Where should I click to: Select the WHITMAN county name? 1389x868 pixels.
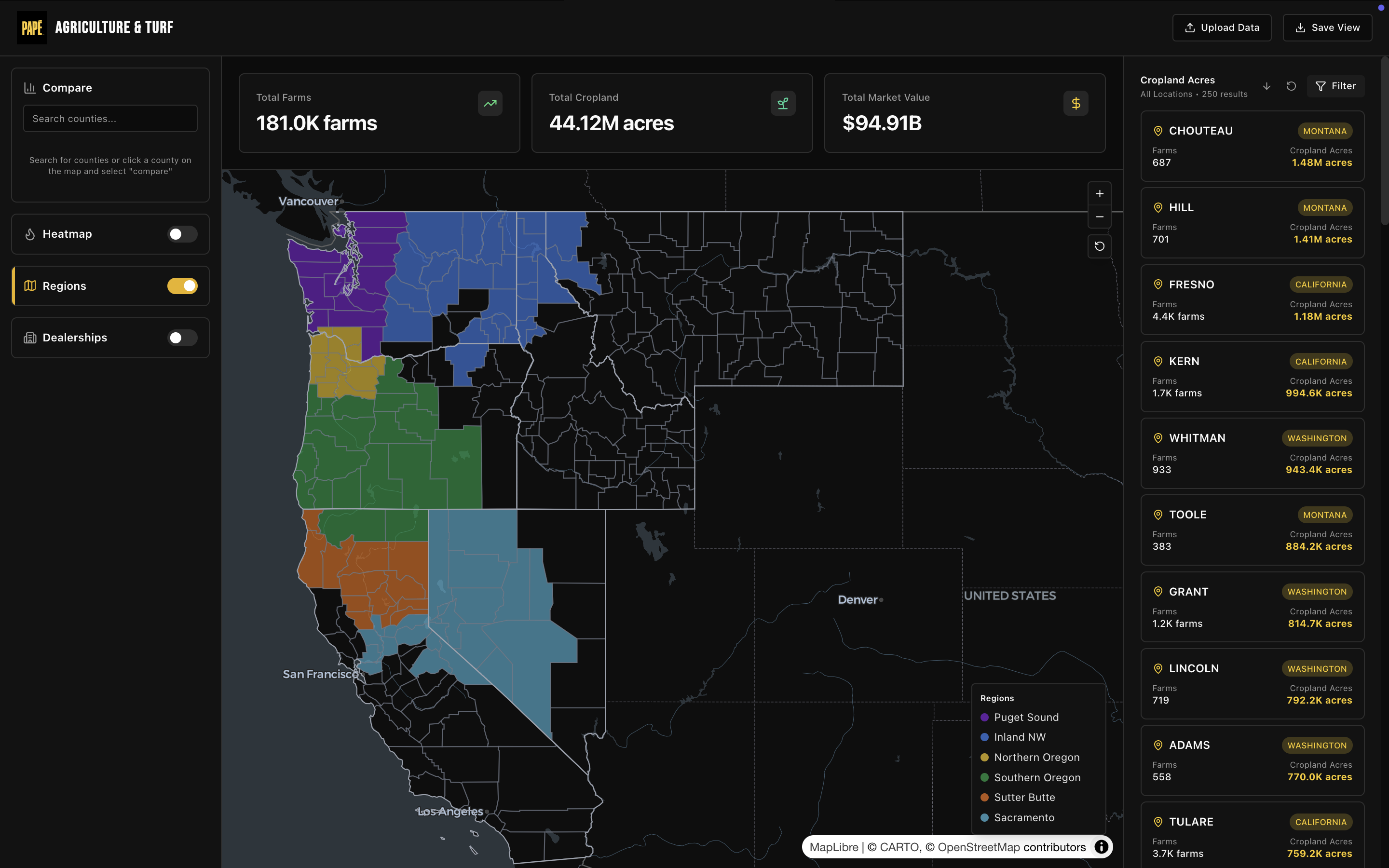1198,438
